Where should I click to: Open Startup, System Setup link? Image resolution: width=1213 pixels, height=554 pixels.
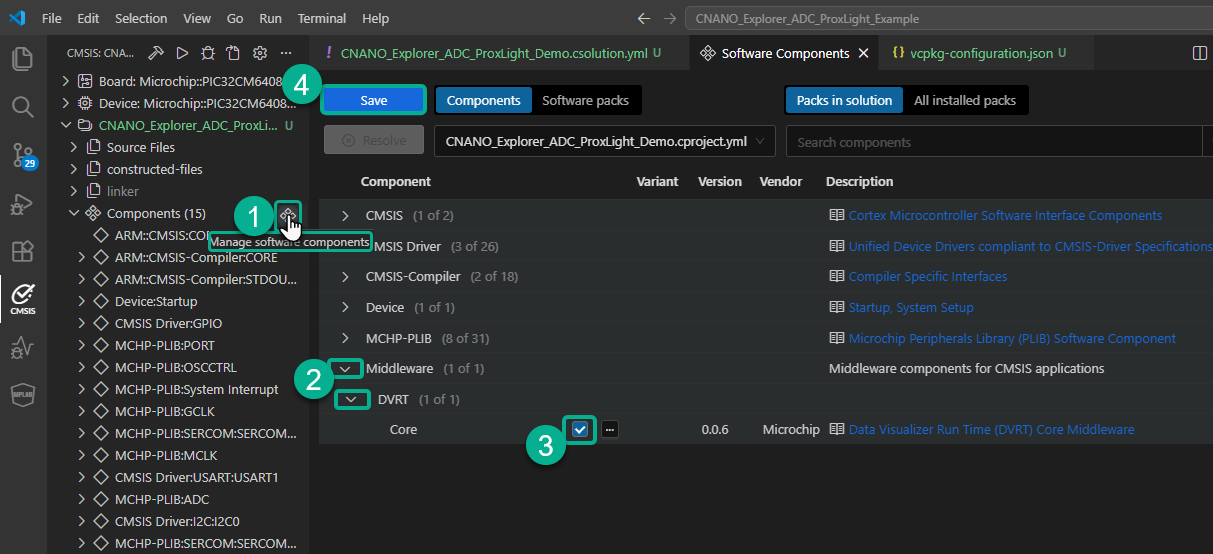click(x=911, y=307)
